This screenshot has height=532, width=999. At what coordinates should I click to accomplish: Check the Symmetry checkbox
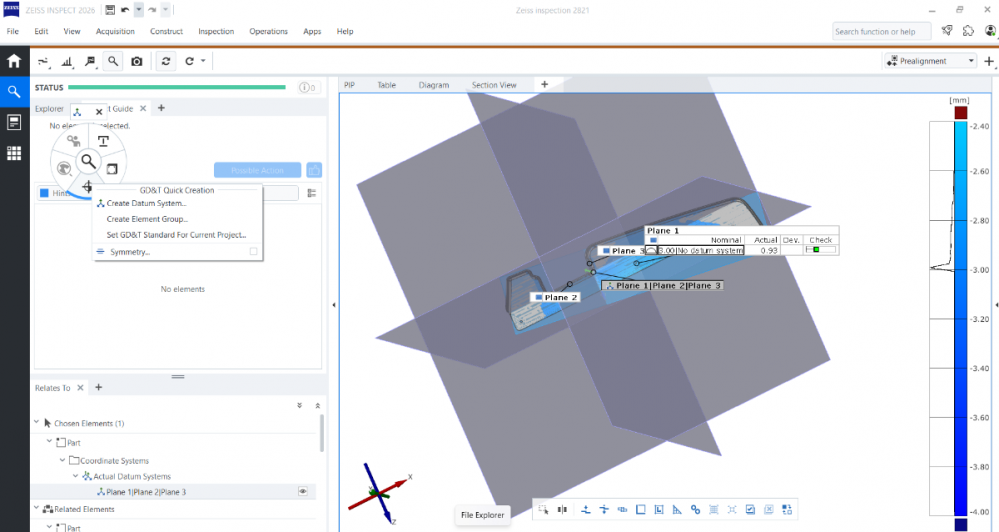[253, 252]
